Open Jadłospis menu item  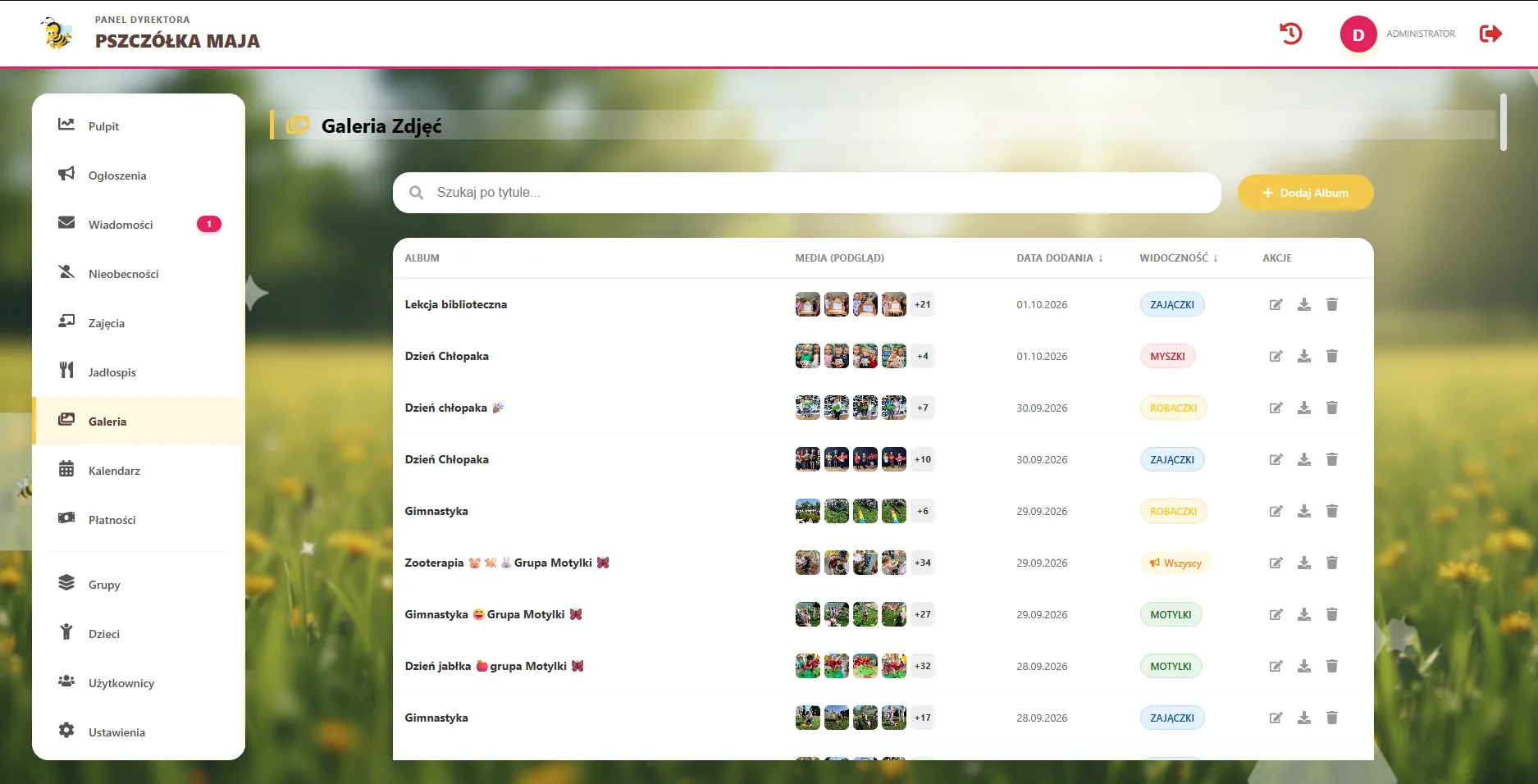139,372
